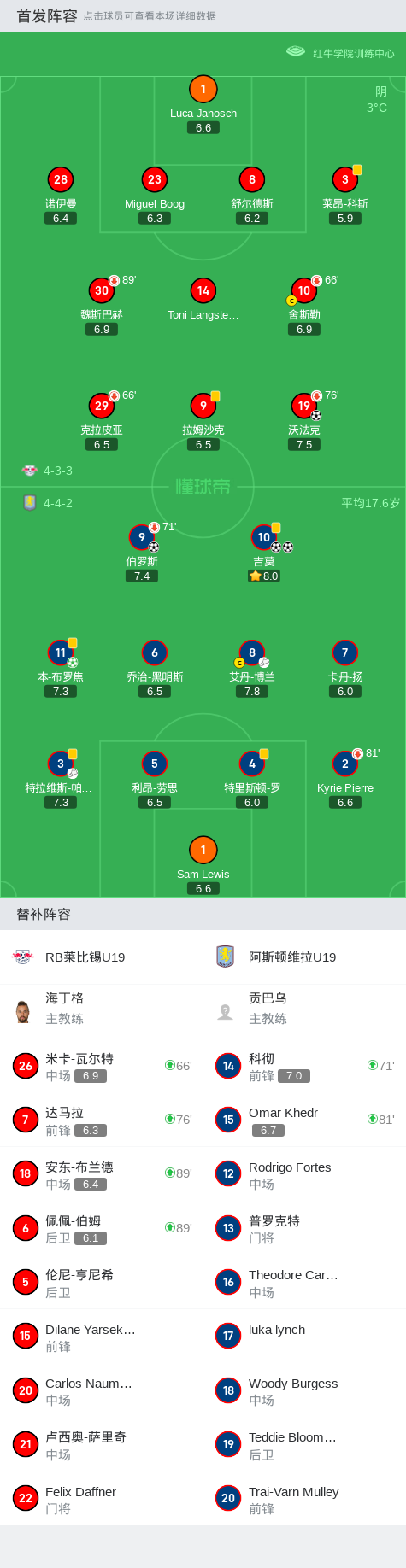
Task: Click the stadium icon beside 红牛学院训练中心
Action: [x=296, y=52]
